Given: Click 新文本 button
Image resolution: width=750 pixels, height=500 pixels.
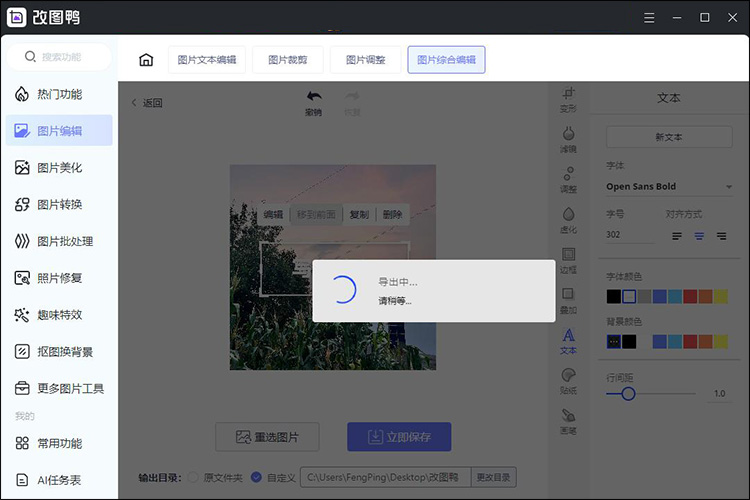Looking at the screenshot, I should [669, 137].
